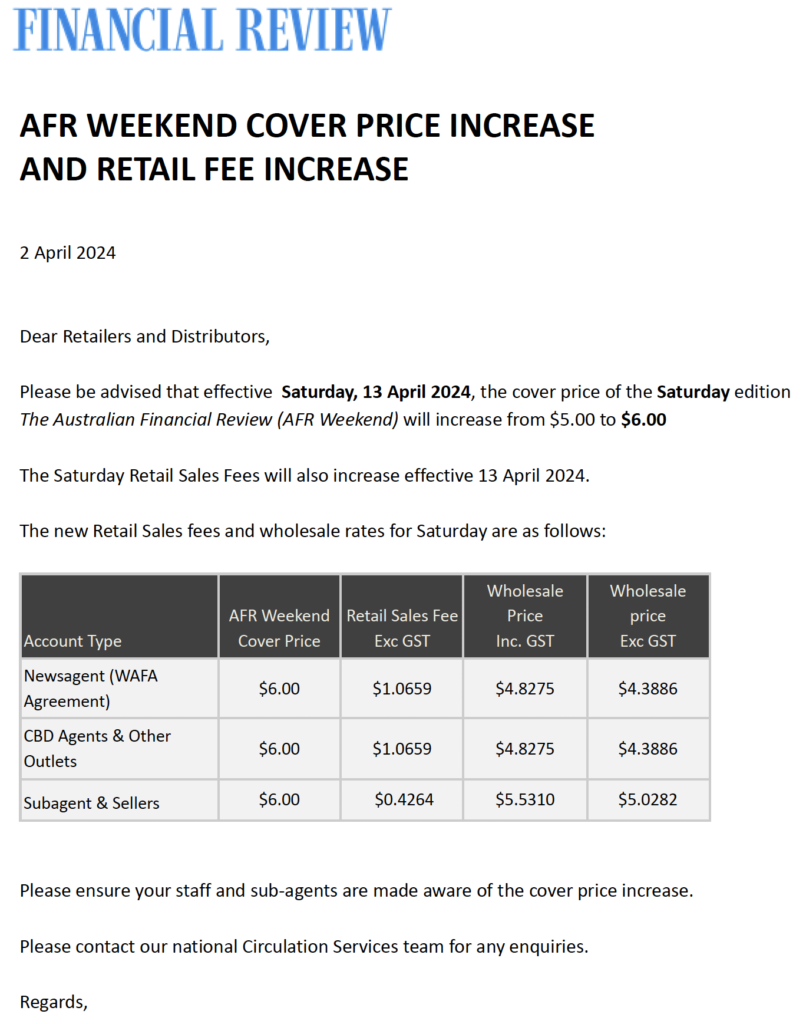Select the "AFR Weekend Cover Price Increase" headline

(307, 125)
